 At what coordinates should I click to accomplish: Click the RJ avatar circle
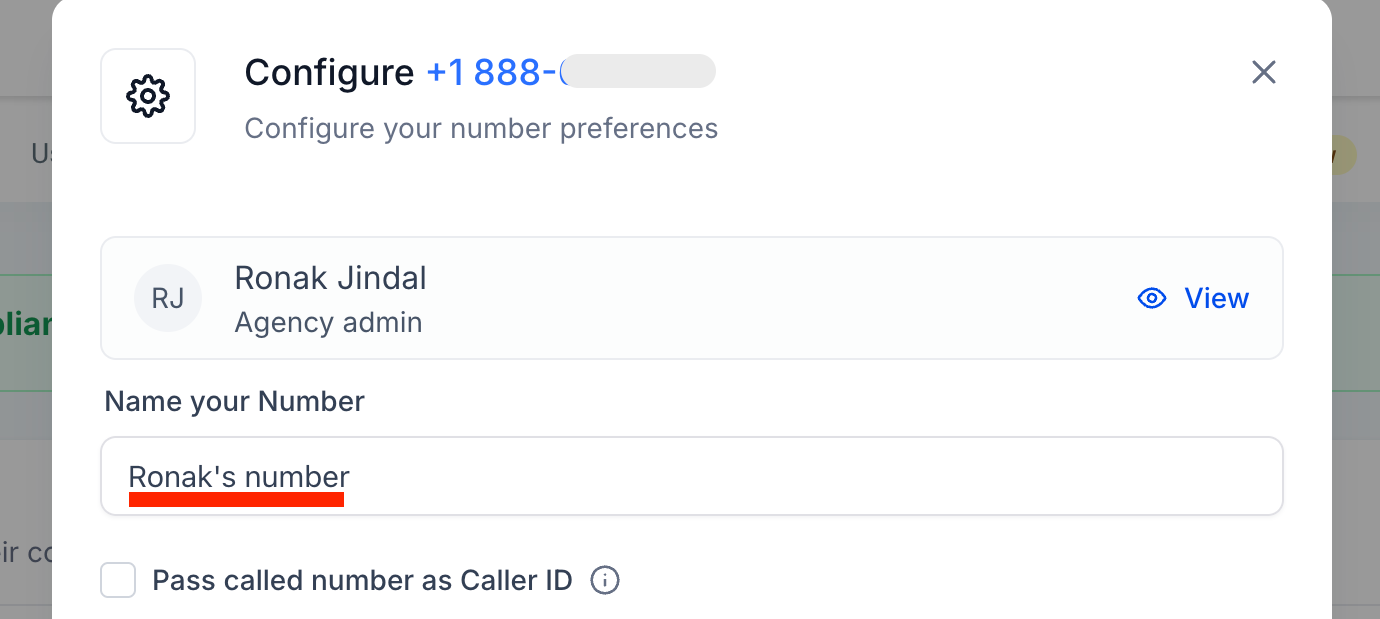pyautogui.click(x=168, y=298)
